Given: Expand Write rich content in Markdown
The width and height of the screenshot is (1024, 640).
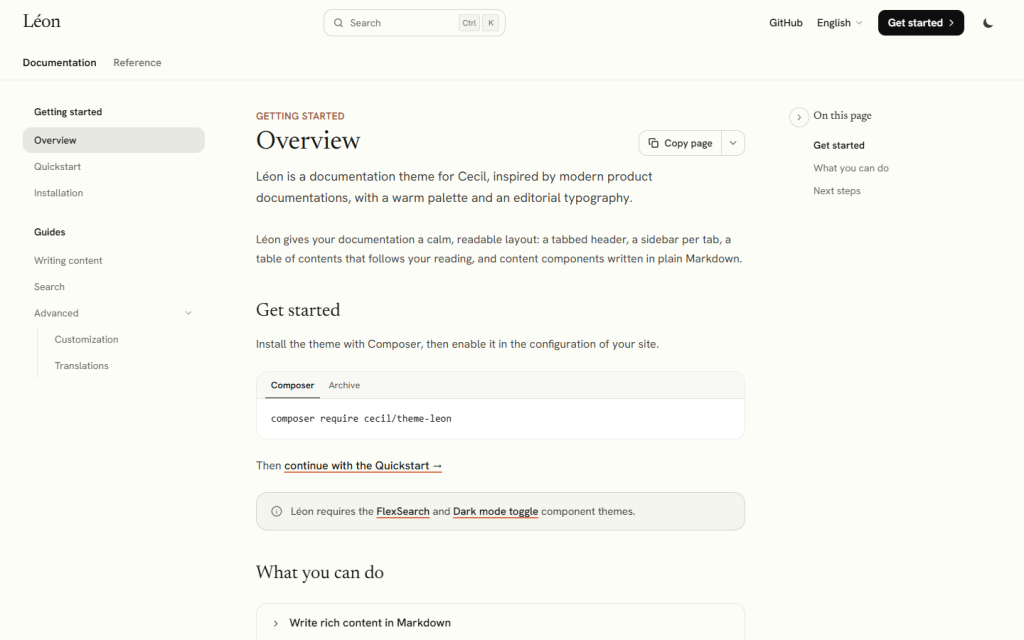Looking at the screenshot, I should (370, 623).
